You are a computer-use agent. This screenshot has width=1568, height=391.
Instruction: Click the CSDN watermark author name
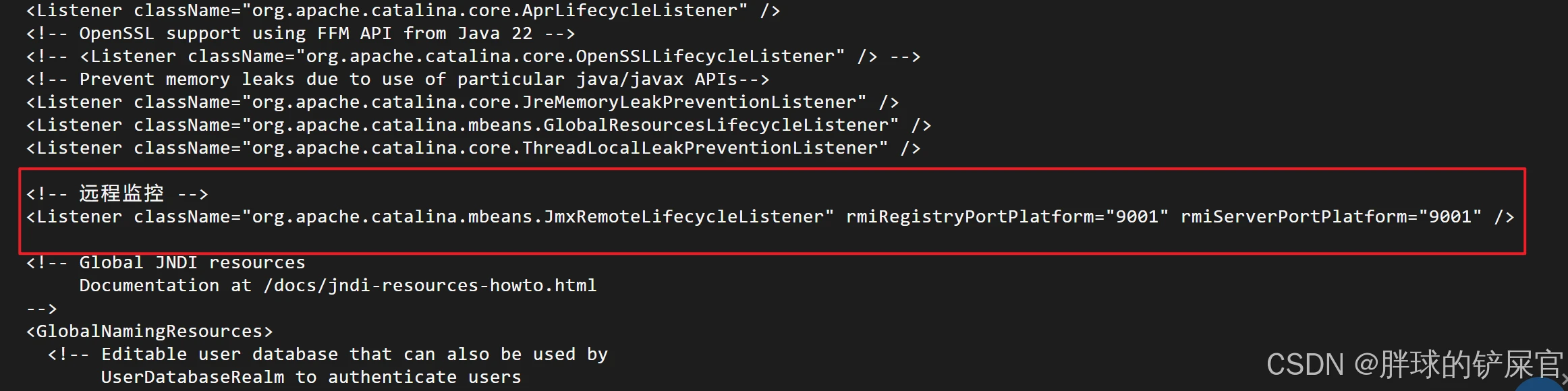1471,365
